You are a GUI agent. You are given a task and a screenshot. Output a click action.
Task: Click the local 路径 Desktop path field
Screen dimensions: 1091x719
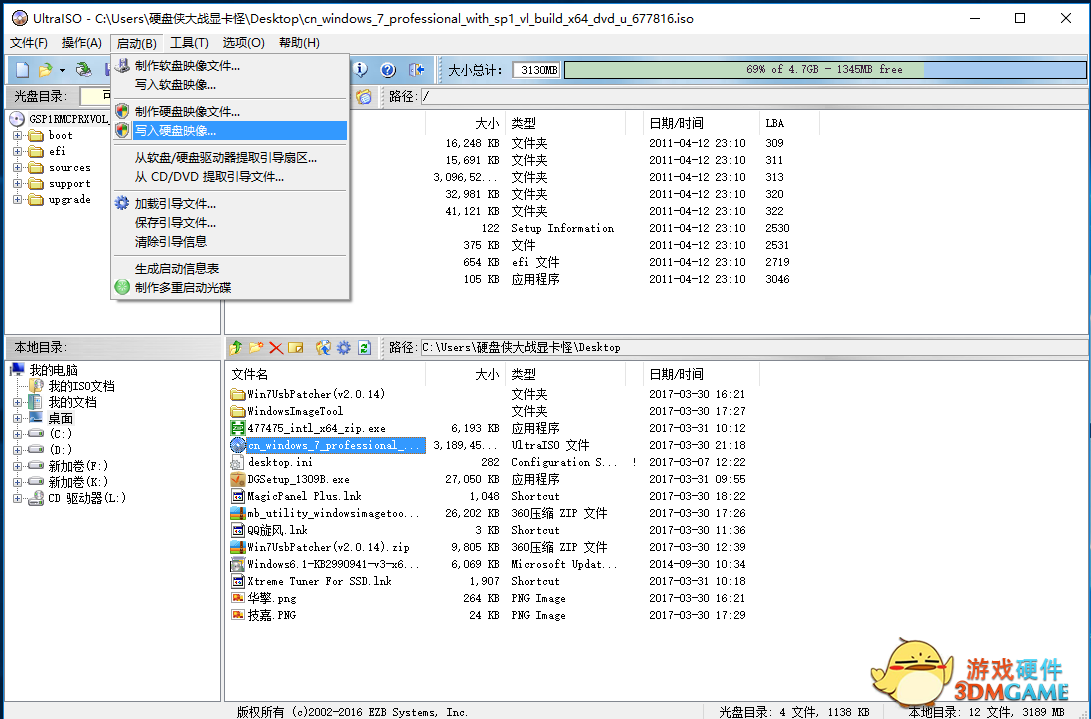coord(754,347)
